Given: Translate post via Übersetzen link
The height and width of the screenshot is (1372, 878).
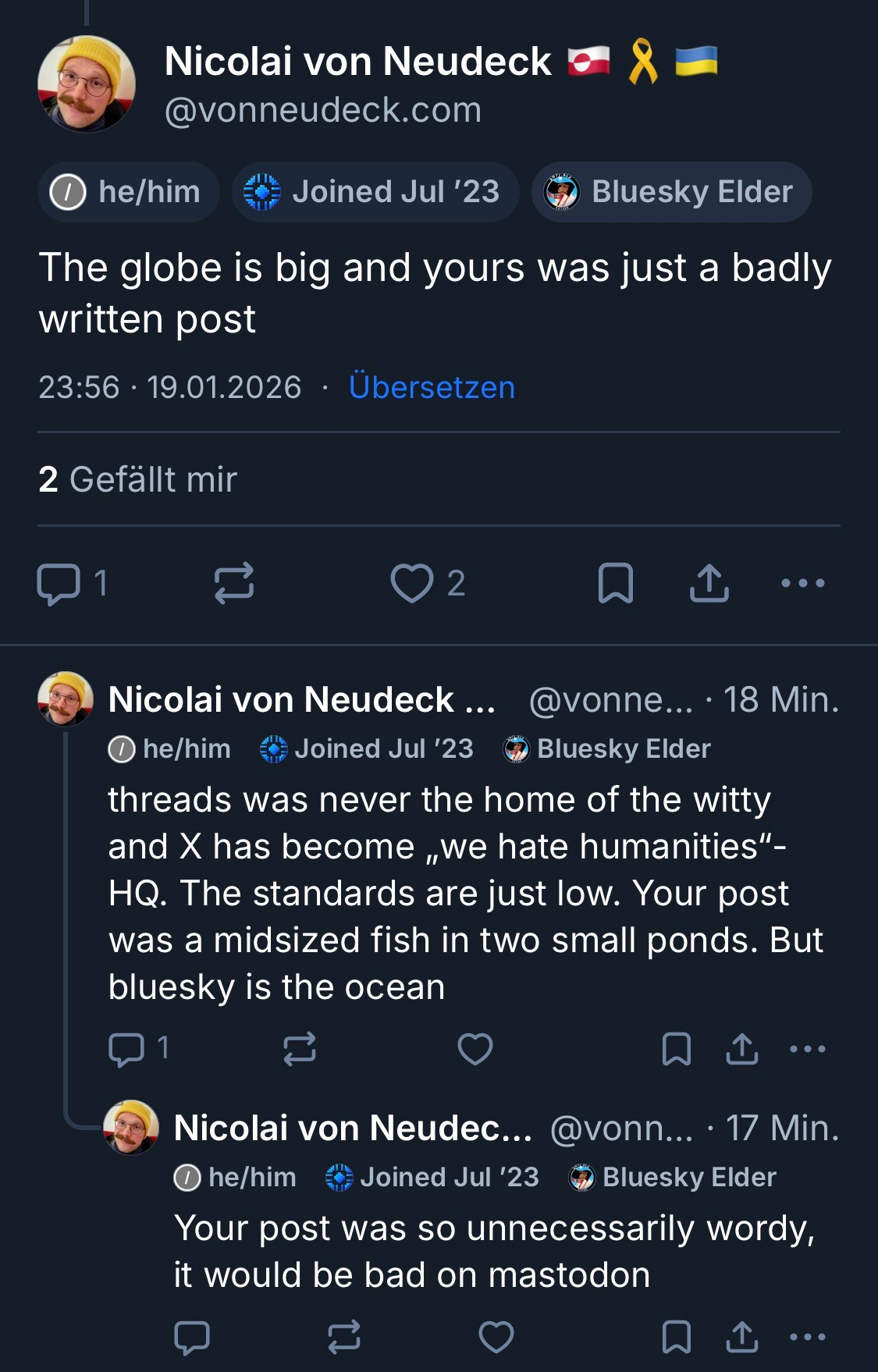Looking at the screenshot, I should point(432,387).
